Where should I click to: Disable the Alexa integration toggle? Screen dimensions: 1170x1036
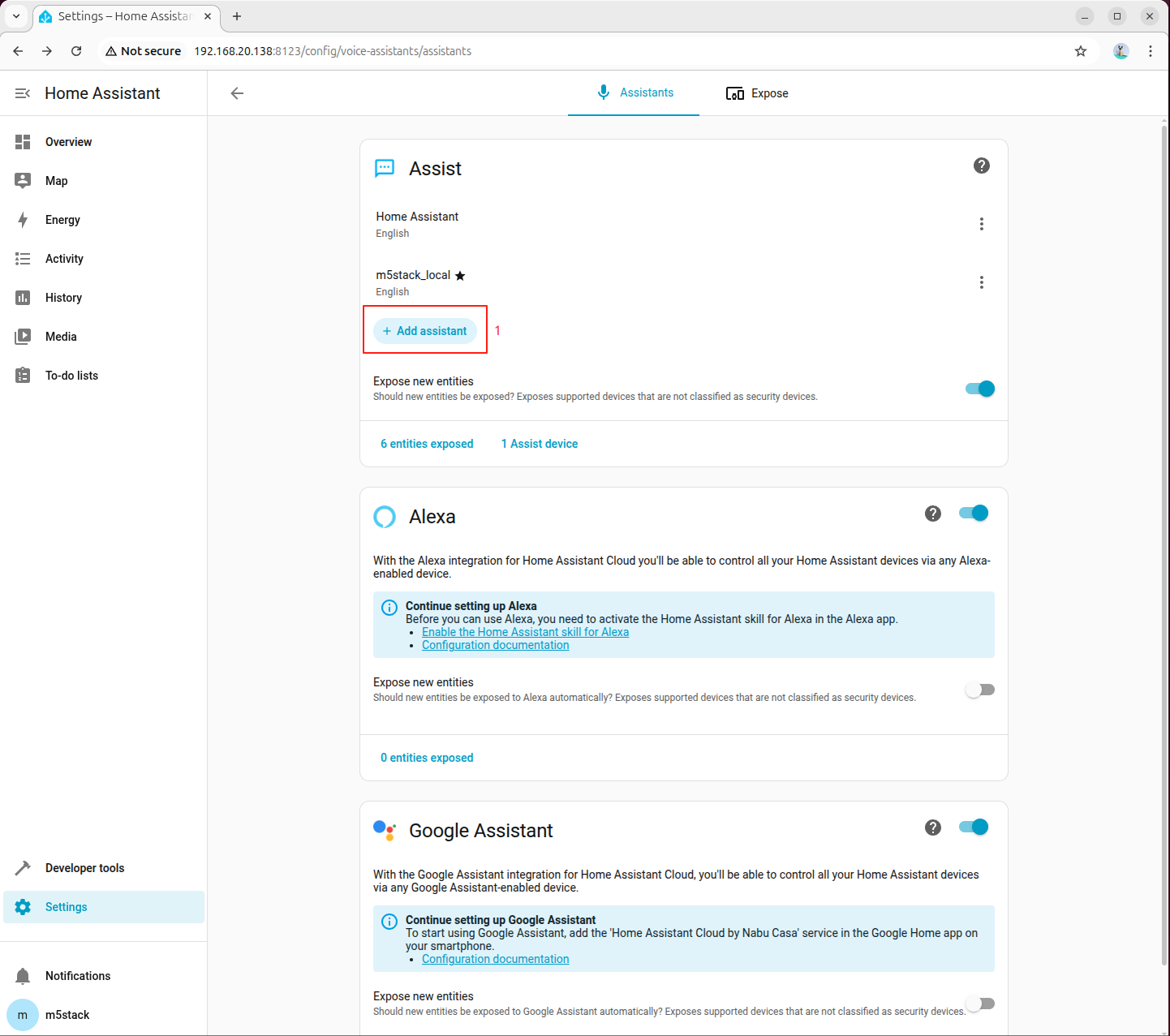point(973,513)
